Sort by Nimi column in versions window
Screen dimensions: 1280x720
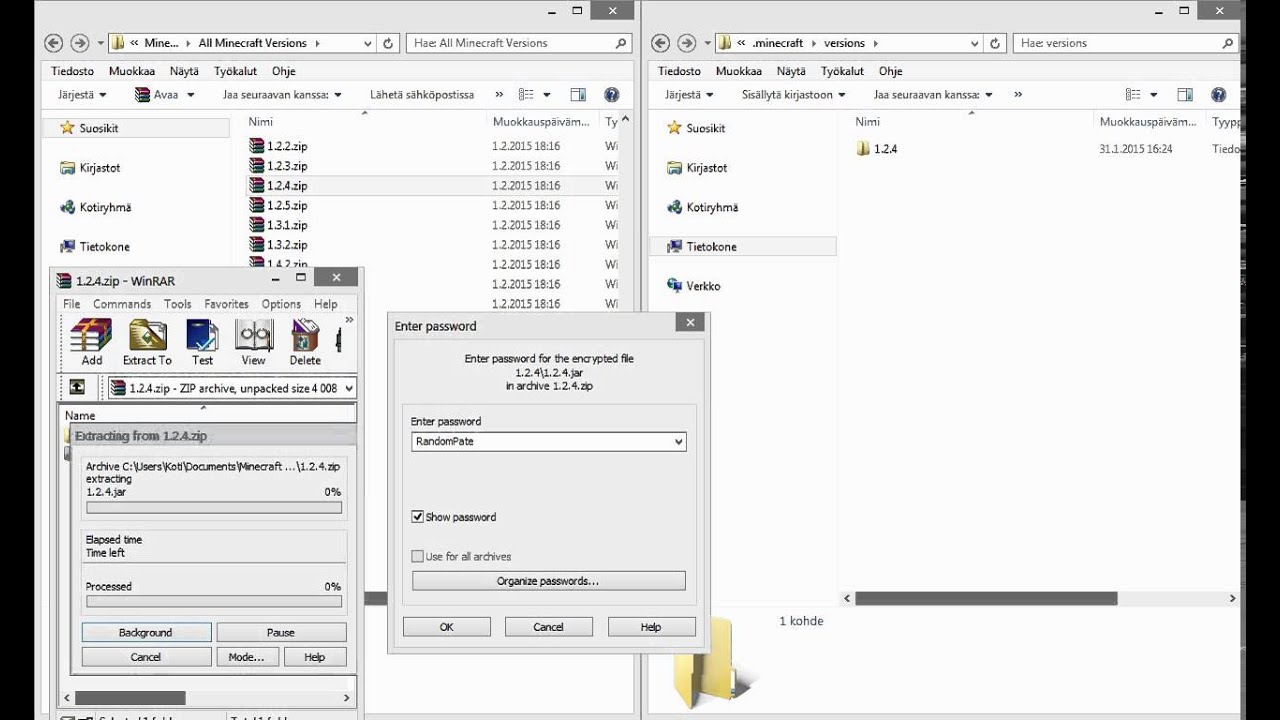868,121
